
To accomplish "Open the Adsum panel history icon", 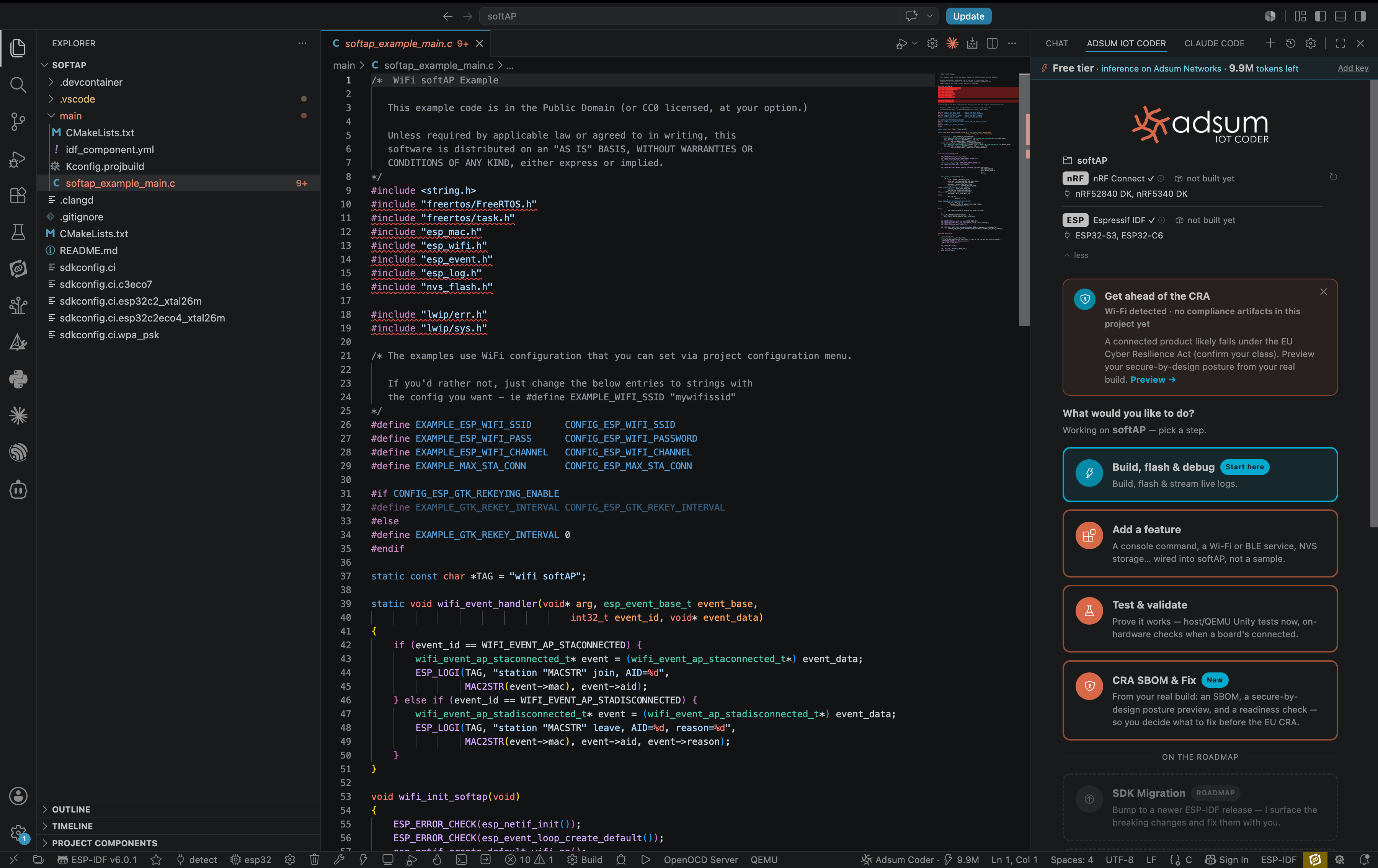I will tap(1290, 44).
